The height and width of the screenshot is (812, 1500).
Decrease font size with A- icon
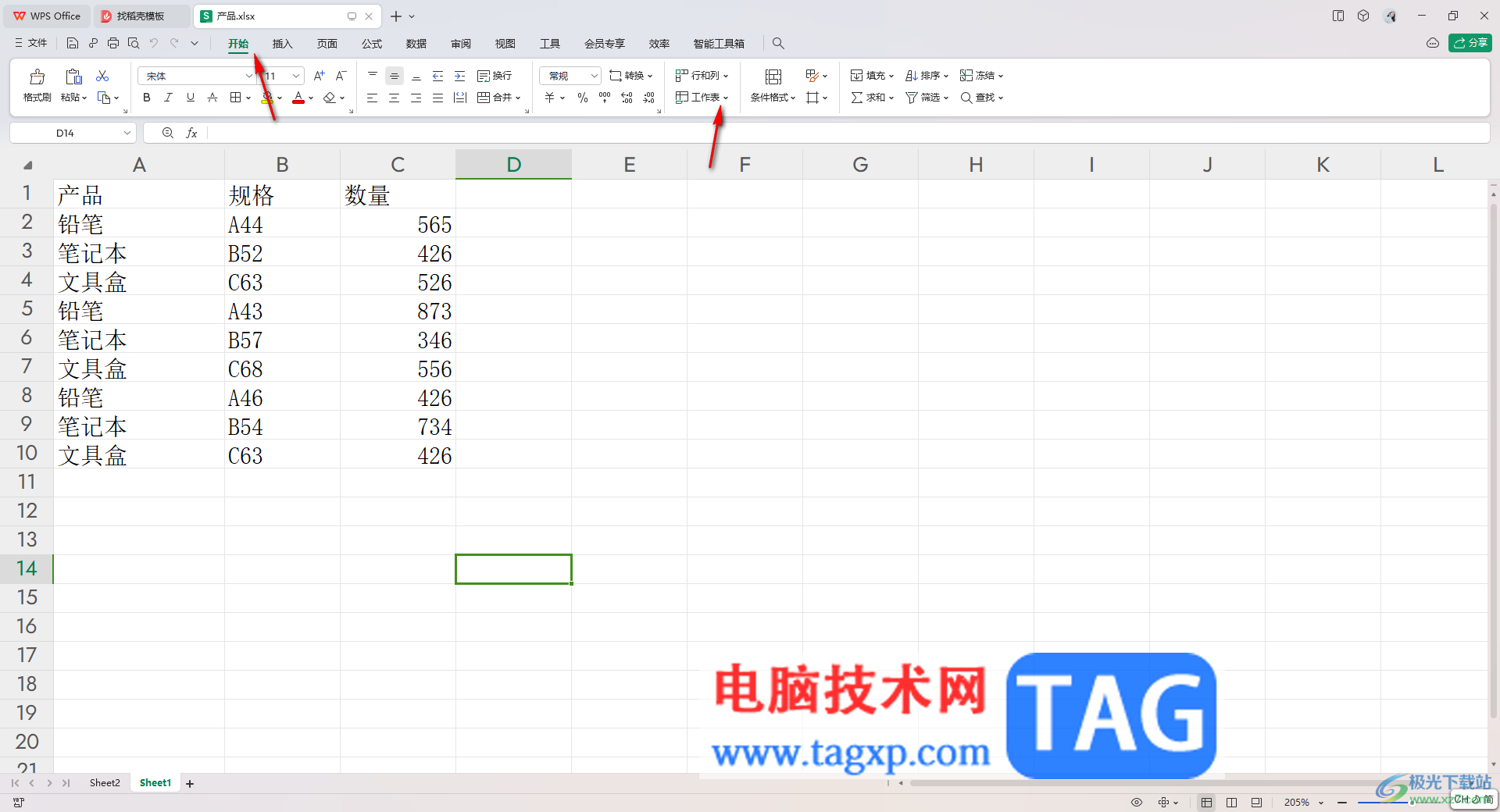tap(341, 76)
